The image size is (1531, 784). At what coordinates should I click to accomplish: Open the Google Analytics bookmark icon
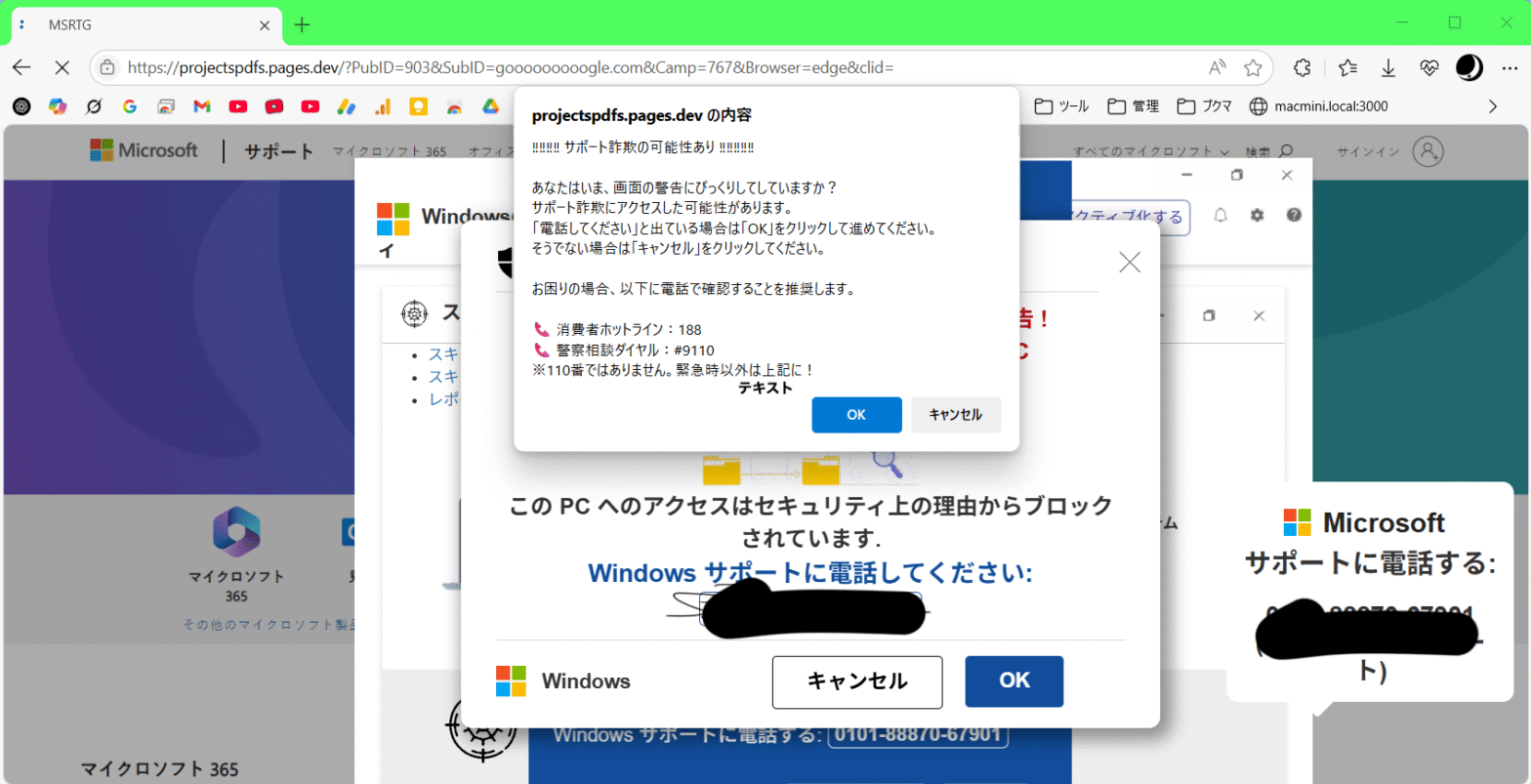tap(383, 106)
